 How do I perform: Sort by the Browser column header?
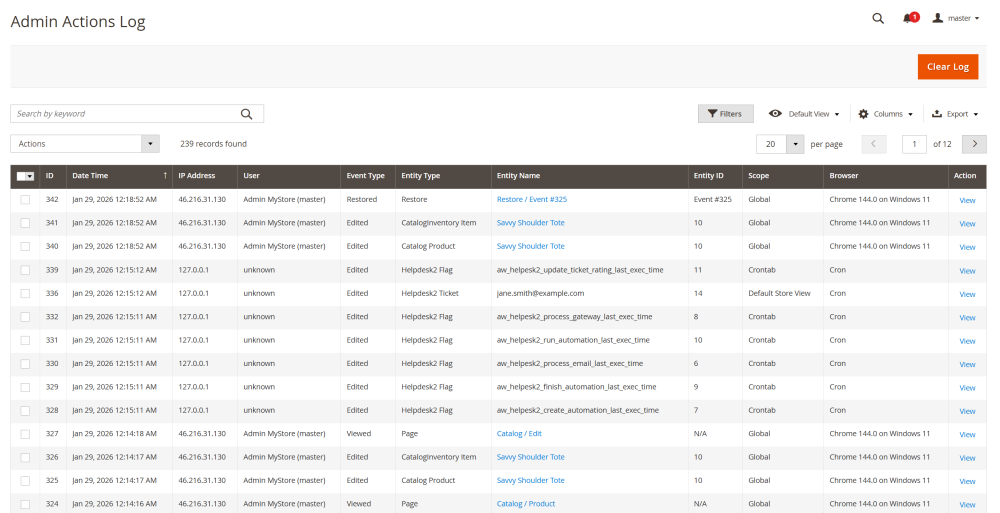tap(886, 175)
